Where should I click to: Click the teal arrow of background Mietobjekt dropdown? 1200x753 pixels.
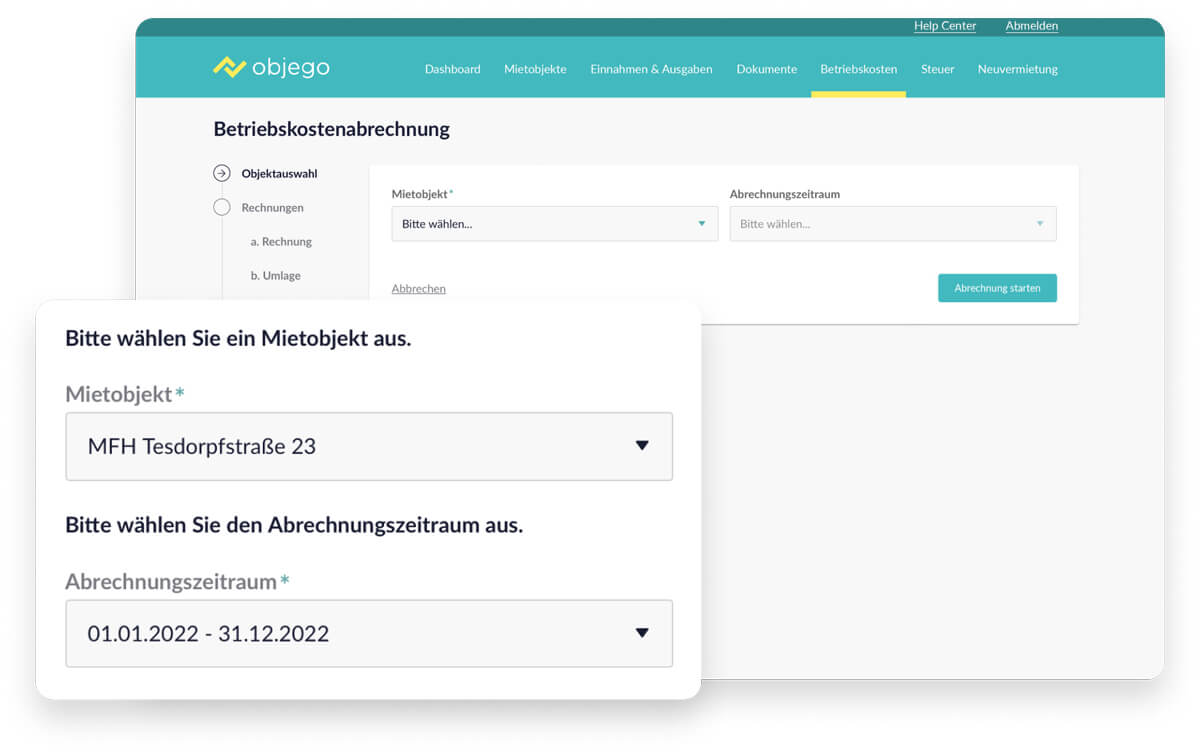[x=702, y=224]
